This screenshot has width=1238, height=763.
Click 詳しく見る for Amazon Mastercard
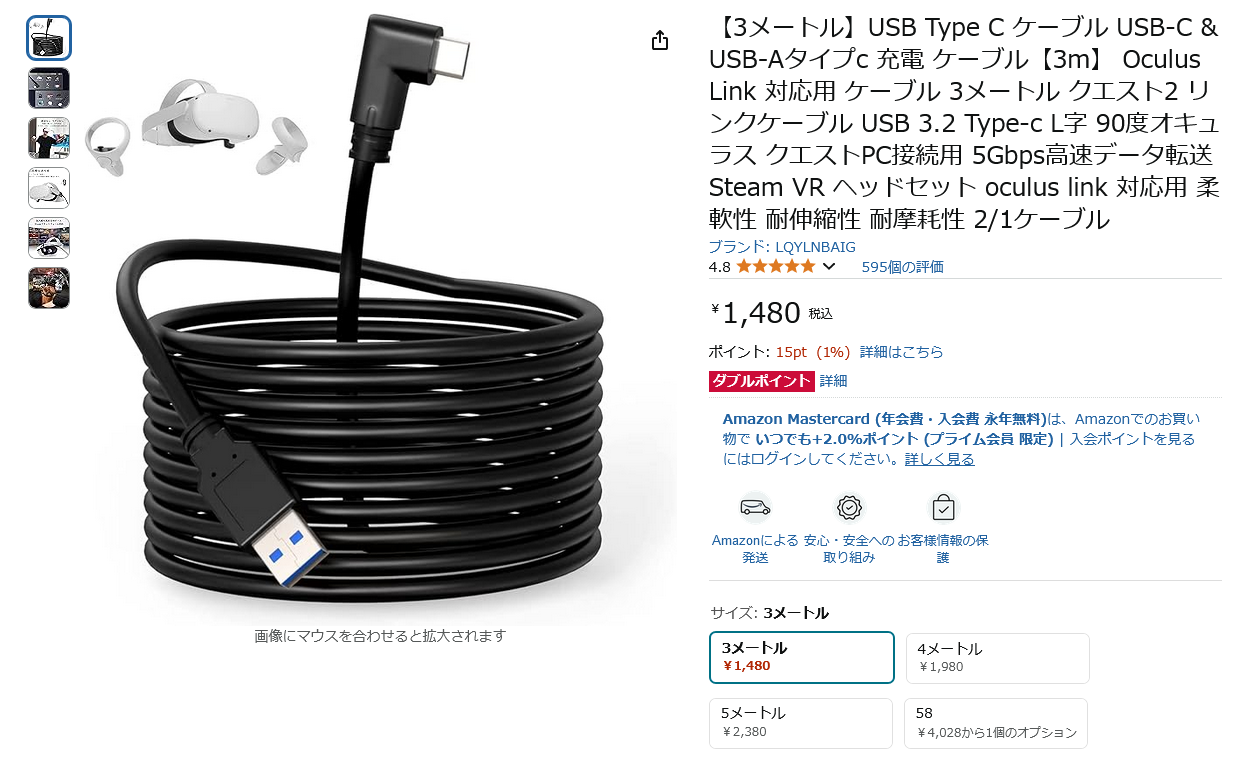click(x=939, y=459)
